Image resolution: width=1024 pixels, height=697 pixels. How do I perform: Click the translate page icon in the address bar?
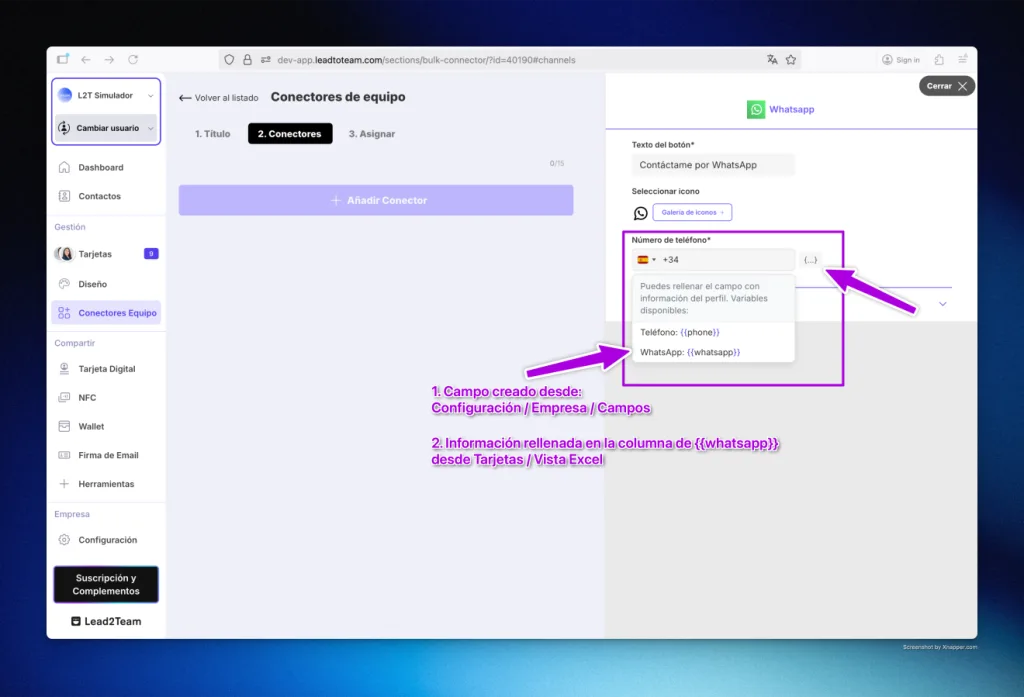point(772,59)
